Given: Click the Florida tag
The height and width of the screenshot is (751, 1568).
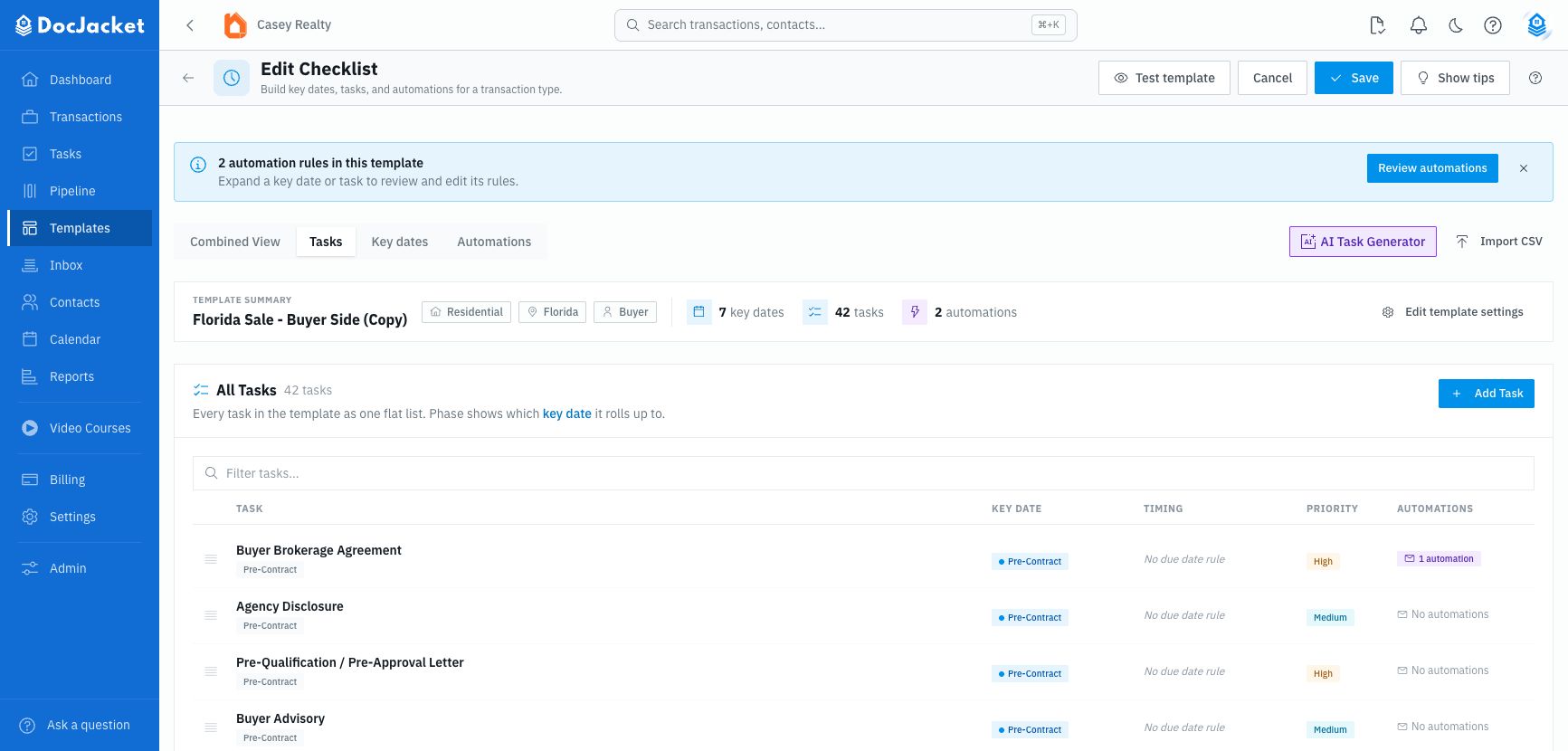Looking at the screenshot, I should [552, 312].
